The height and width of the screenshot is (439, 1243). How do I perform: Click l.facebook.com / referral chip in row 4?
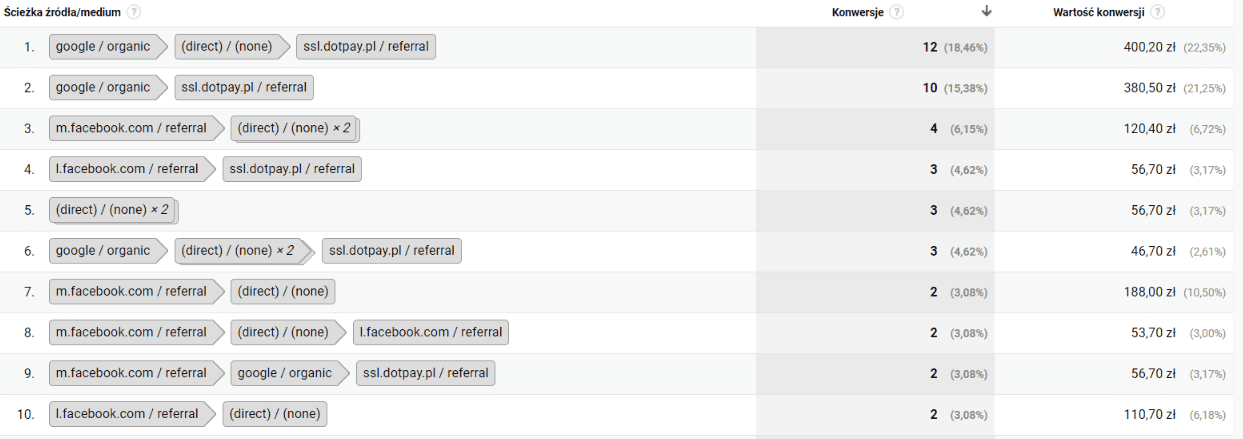pyautogui.click(x=127, y=170)
